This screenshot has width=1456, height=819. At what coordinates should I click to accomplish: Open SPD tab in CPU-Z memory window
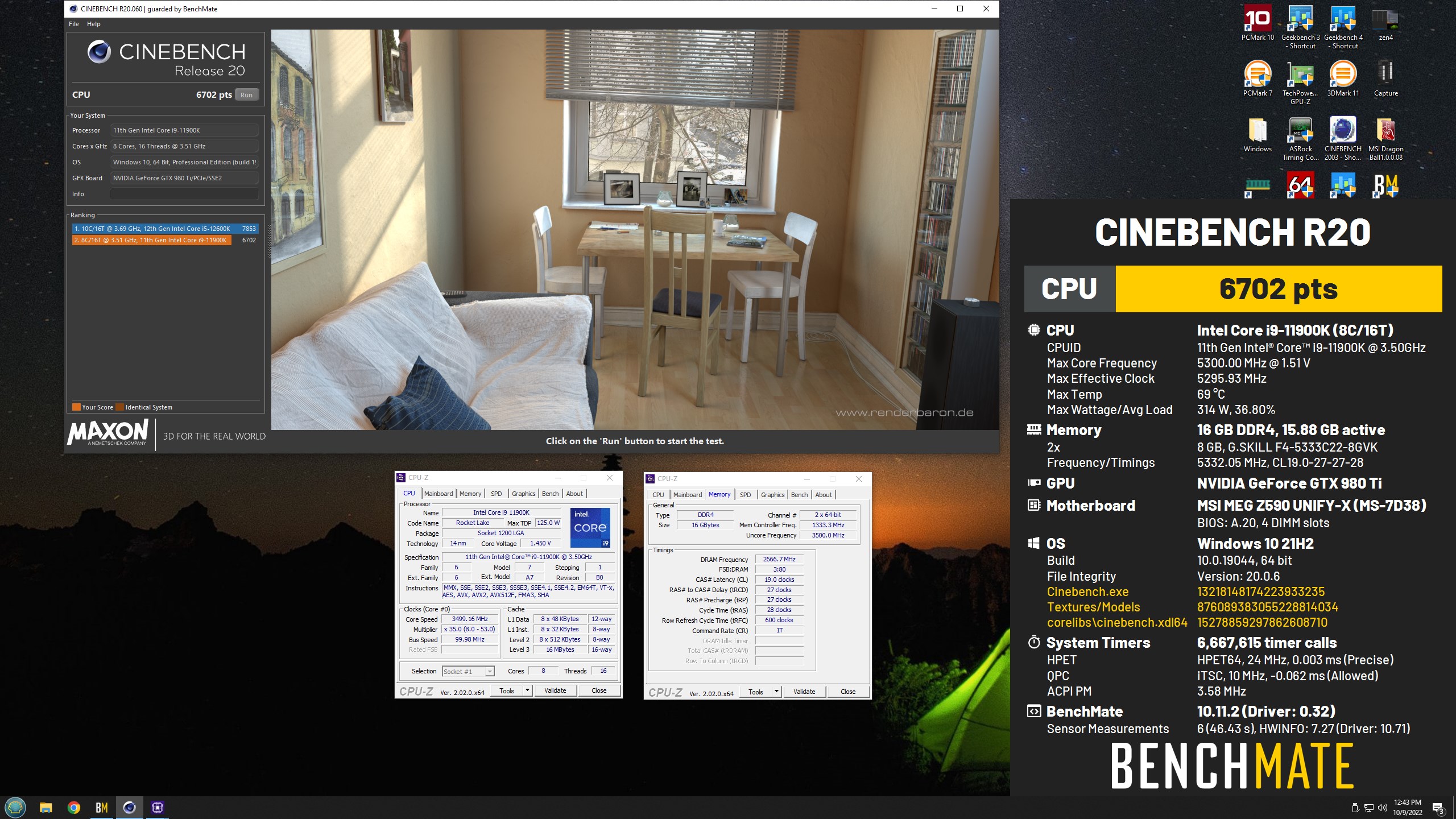pyautogui.click(x=746, y=495)
